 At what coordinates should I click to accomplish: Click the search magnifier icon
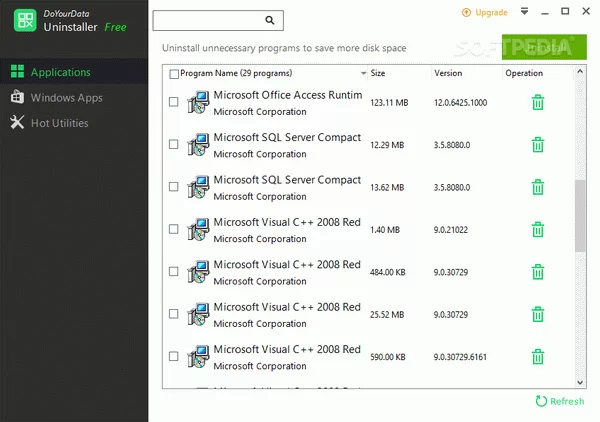[x=270, y=20]
